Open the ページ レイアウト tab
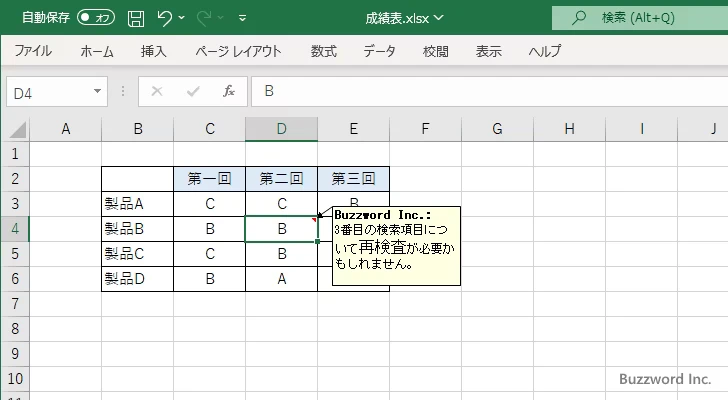Image resolution: width=728 pixels, height=400 pixels. 238,51
